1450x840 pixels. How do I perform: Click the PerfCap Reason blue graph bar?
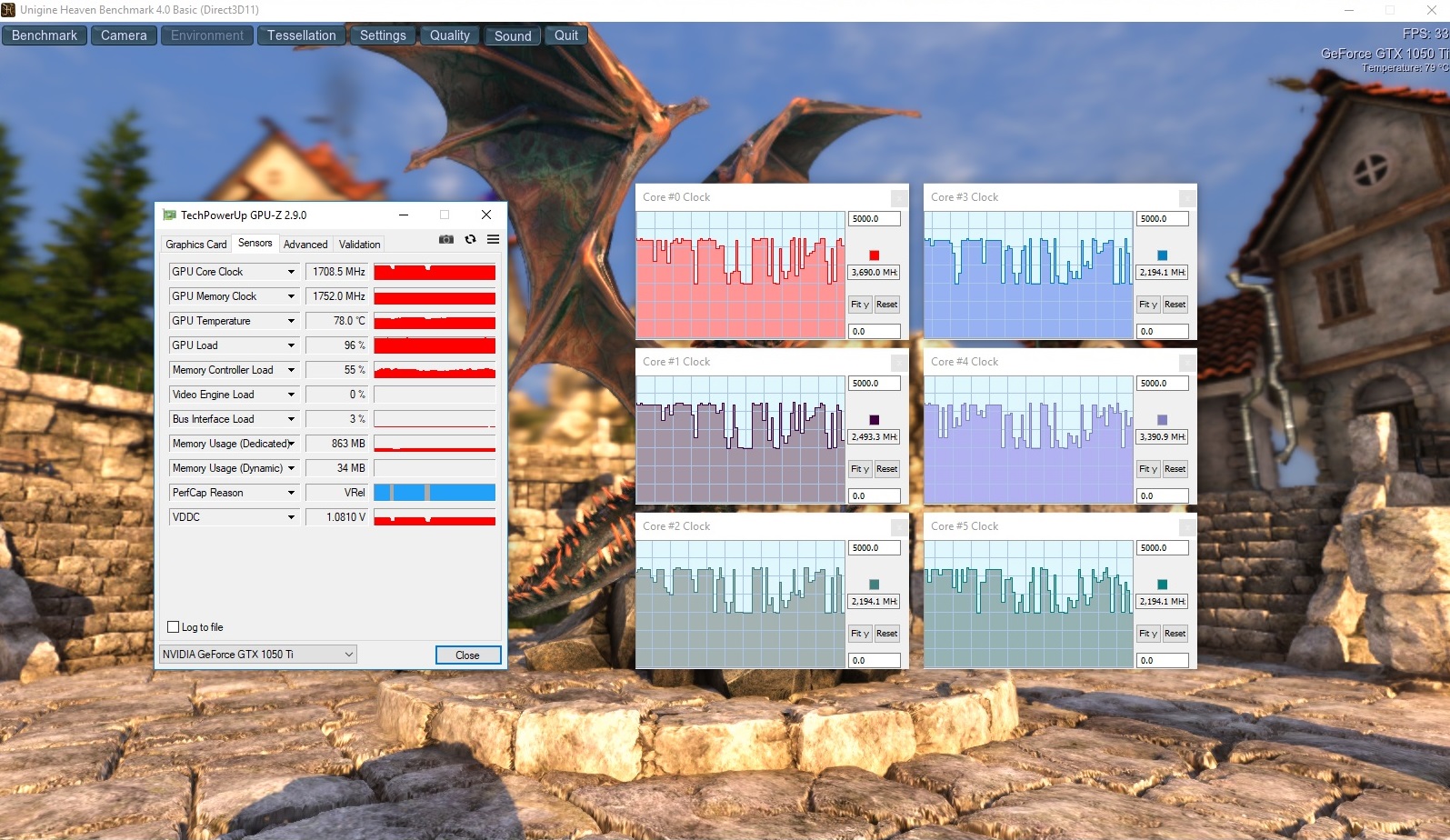click(x=435, y=493)
